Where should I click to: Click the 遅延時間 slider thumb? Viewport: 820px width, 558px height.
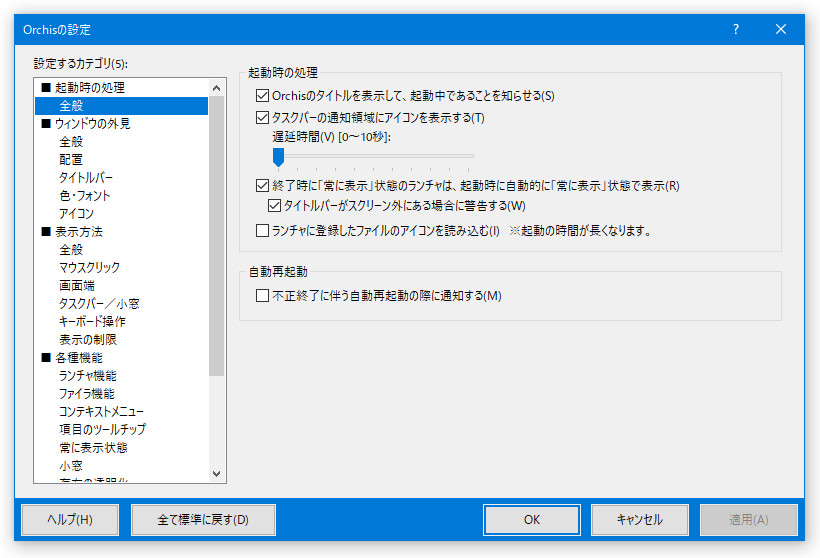coord(278,157)
